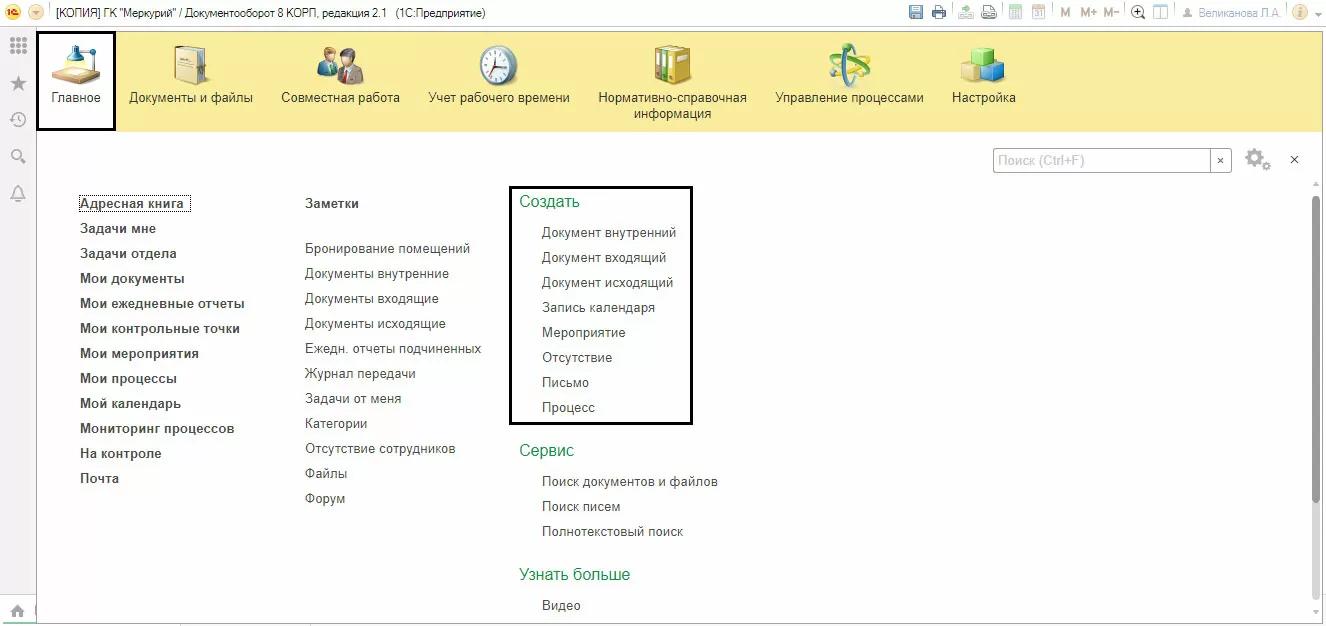This screenshot has width=1326, height=626.
Task: Open Задачи мне
Action: point(118,229)
